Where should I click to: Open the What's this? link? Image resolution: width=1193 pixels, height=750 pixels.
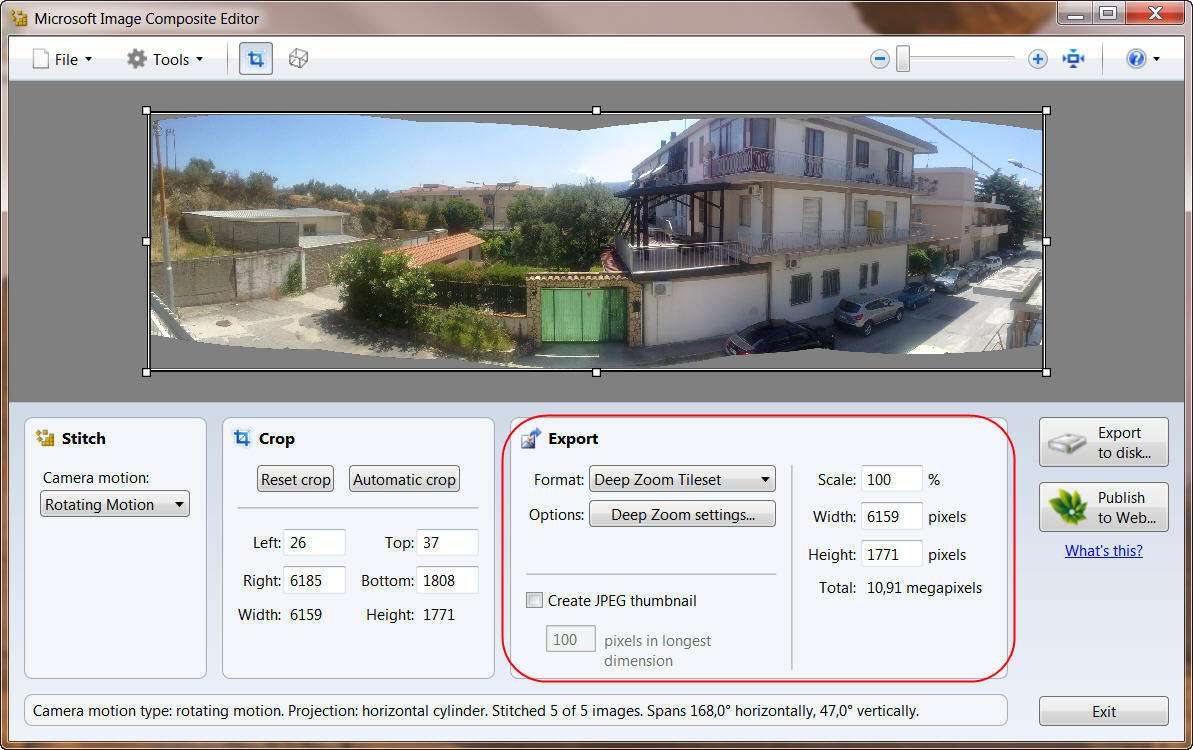[x=1103, y=551]
